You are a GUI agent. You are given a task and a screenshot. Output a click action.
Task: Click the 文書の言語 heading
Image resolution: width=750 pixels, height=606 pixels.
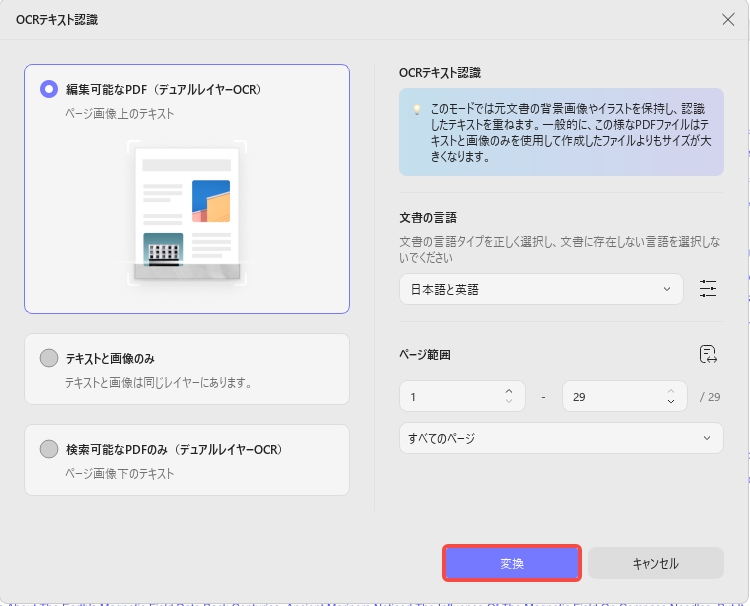[x=428, y=218]
